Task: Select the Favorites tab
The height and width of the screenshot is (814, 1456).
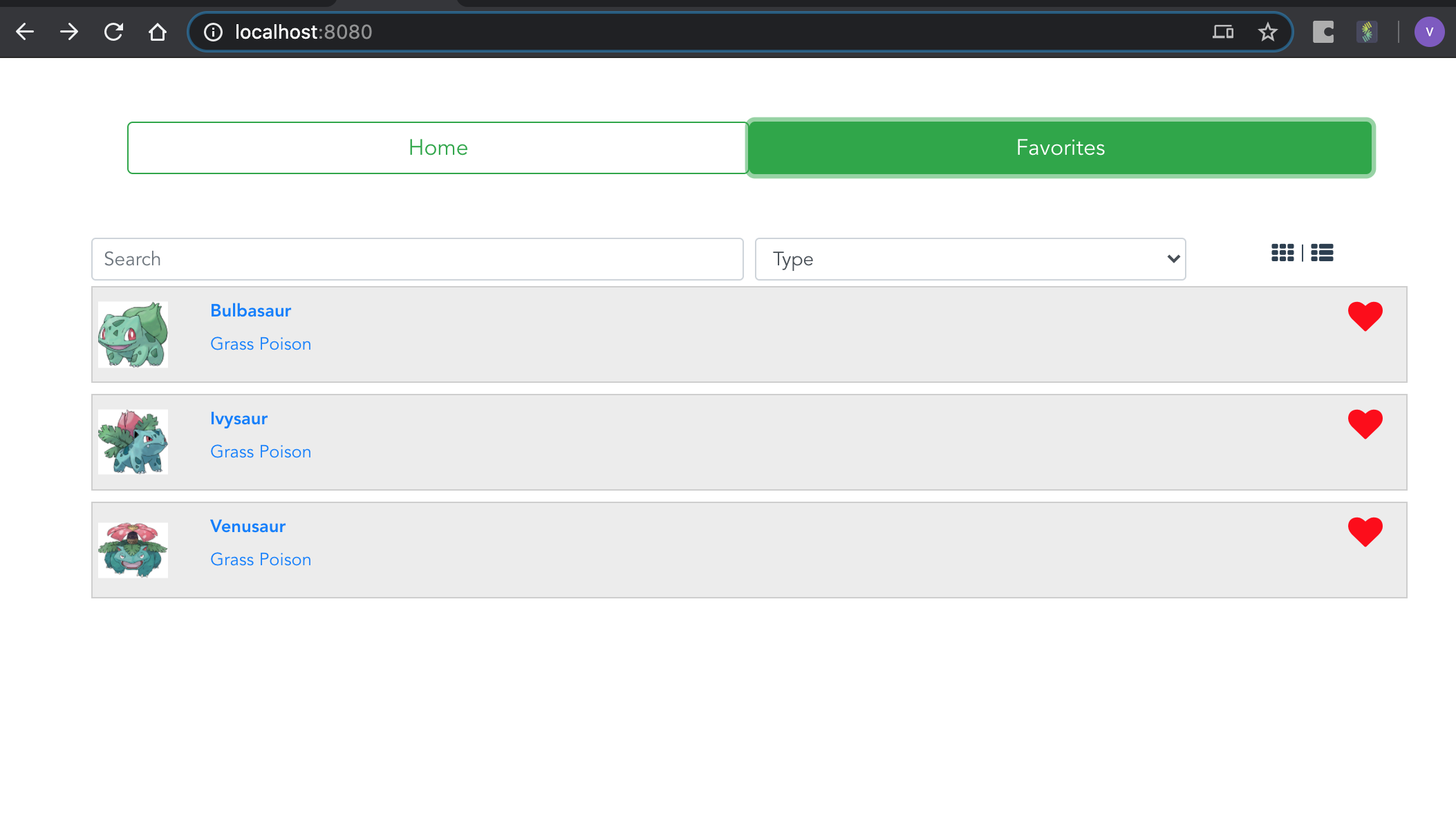Action: [x=1061, y=148]
